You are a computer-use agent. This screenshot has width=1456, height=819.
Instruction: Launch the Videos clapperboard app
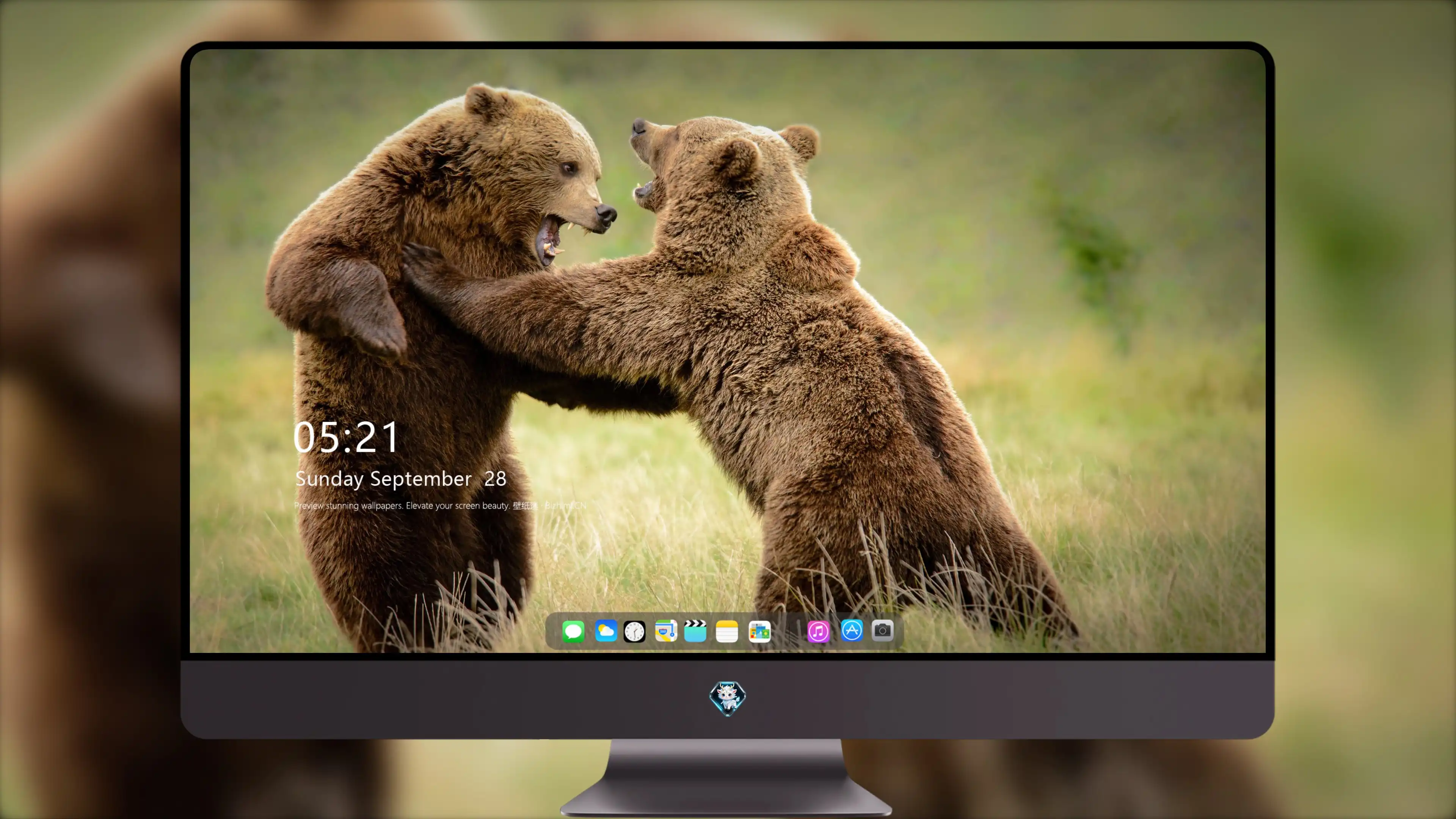pos(695,631)
